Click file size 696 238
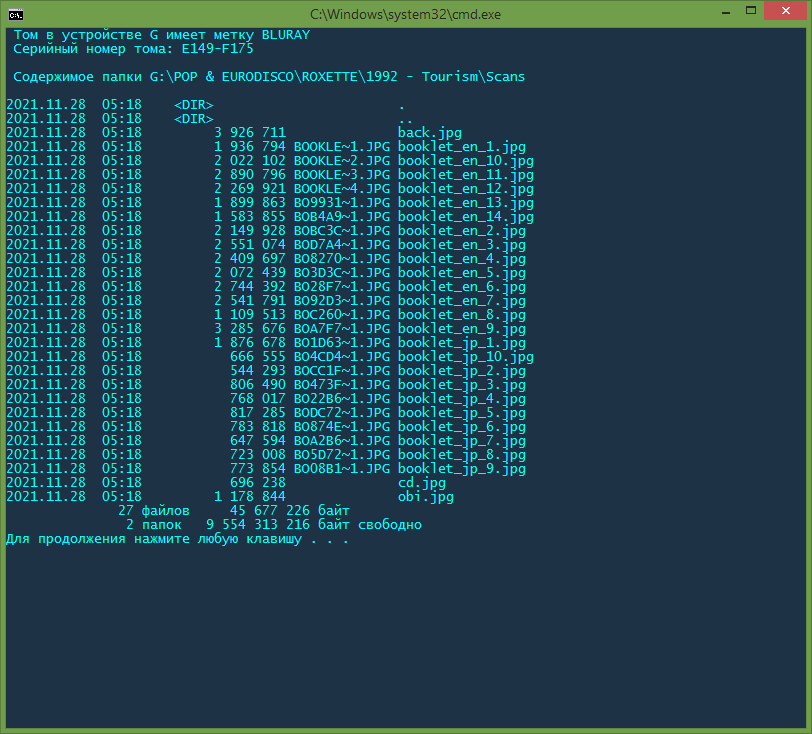 point(258,482)
